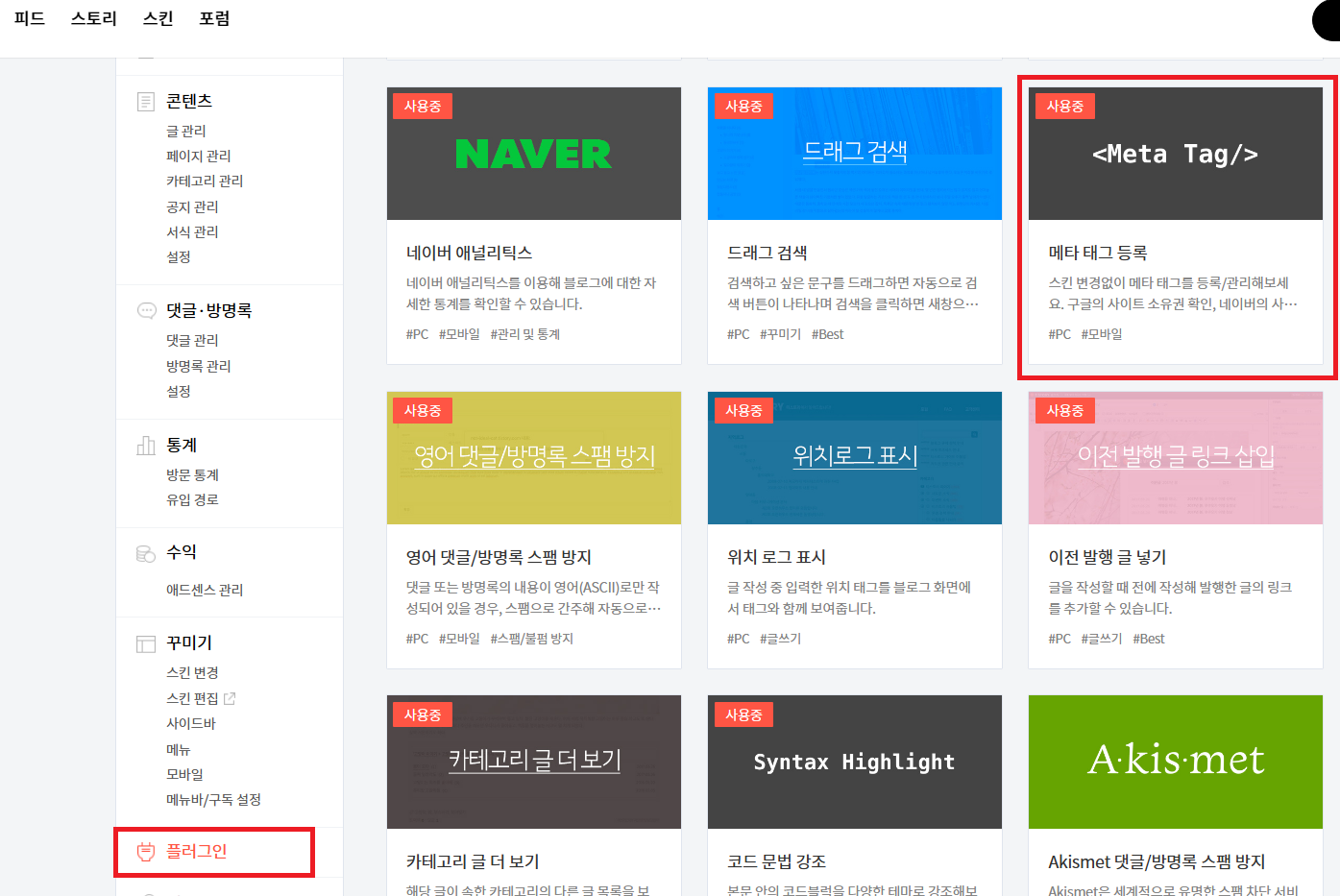Select 플러그인 in the sidebar
This screenshot has height=896, width=1340.
pyautogui.click(x=197, y=851)
